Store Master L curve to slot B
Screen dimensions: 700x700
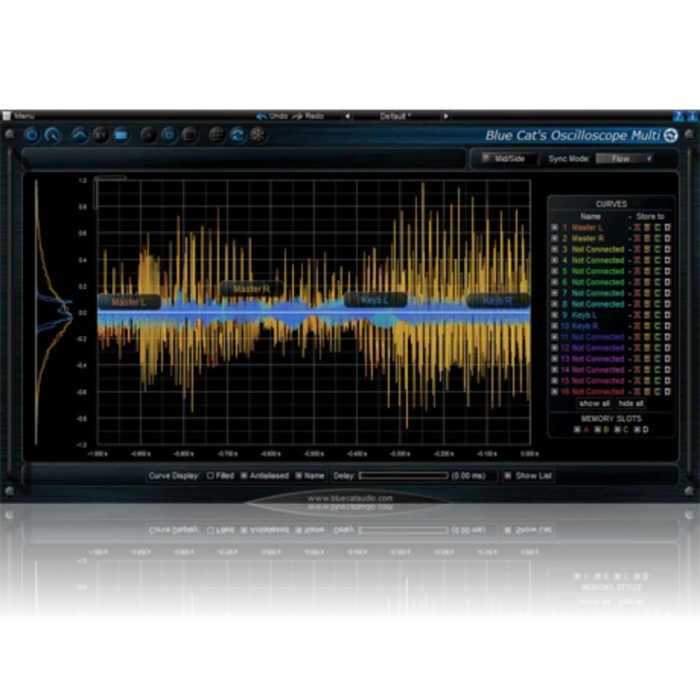click(x=647, y=228)
